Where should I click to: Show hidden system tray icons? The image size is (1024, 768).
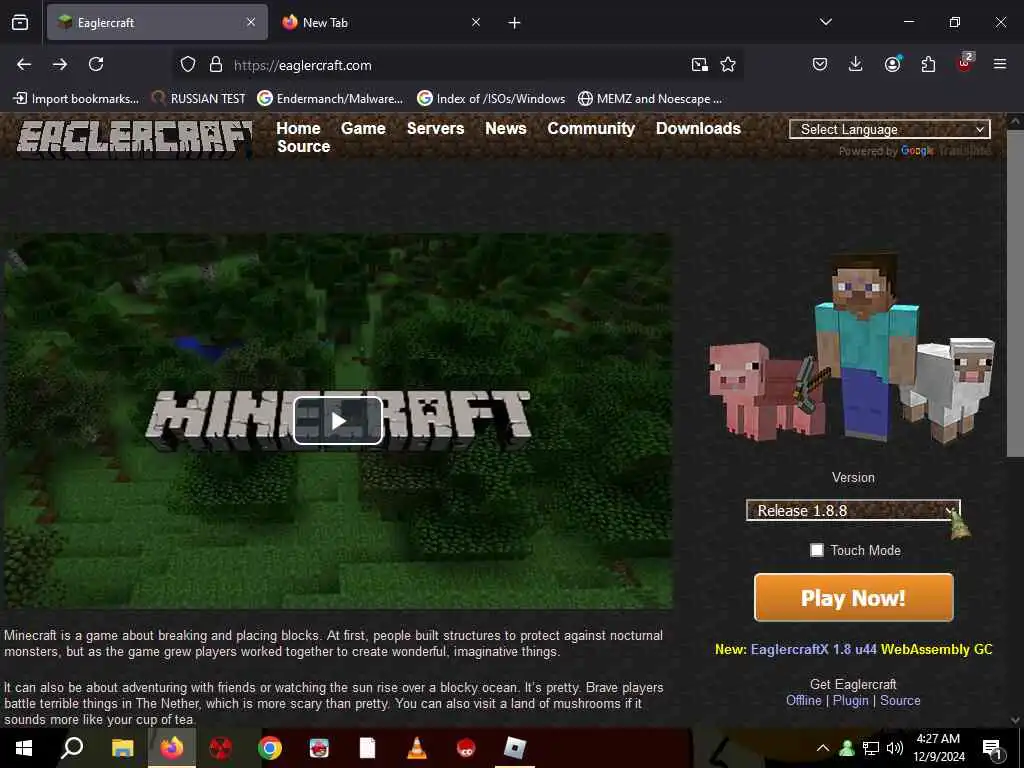tap(823, 748)
